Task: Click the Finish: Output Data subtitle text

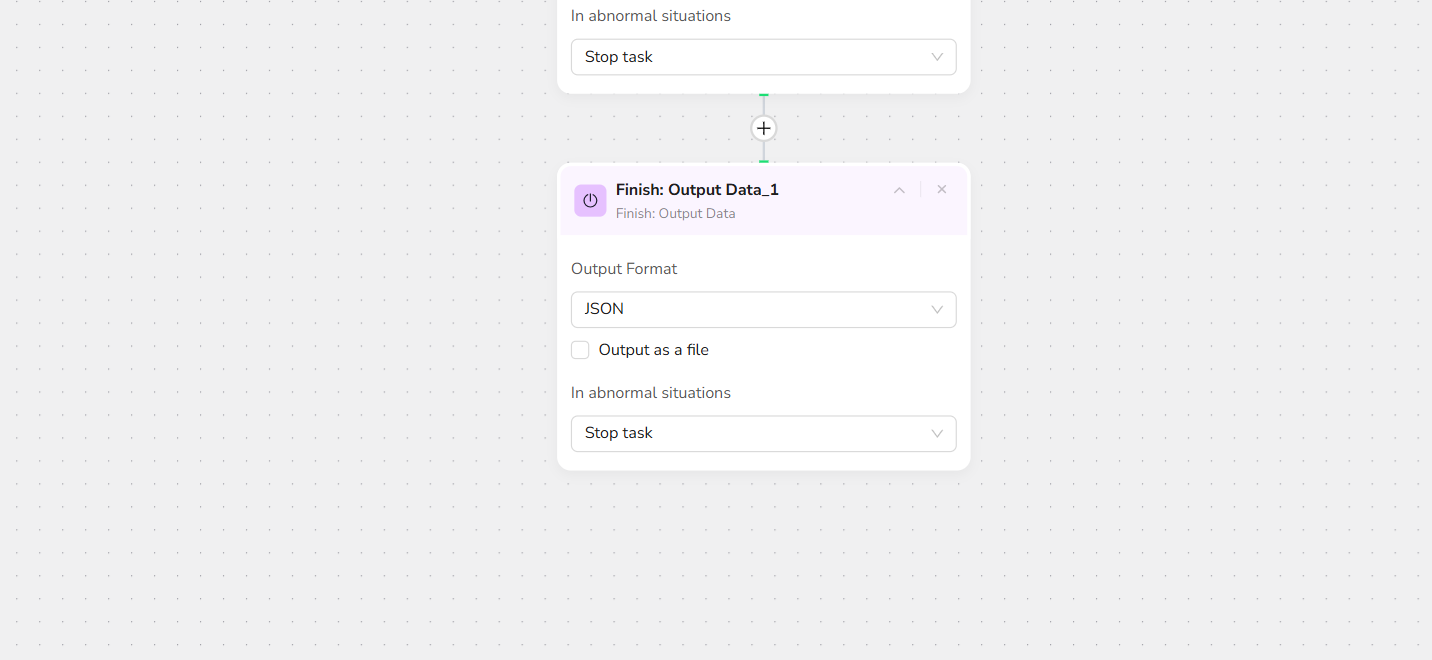Action: (x=675, y=214)
